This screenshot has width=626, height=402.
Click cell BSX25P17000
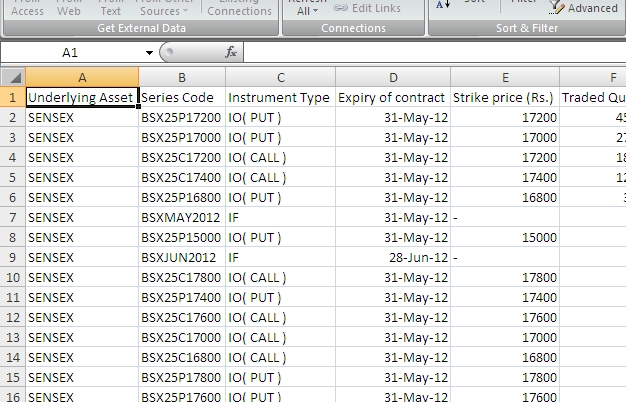point(182,137)
